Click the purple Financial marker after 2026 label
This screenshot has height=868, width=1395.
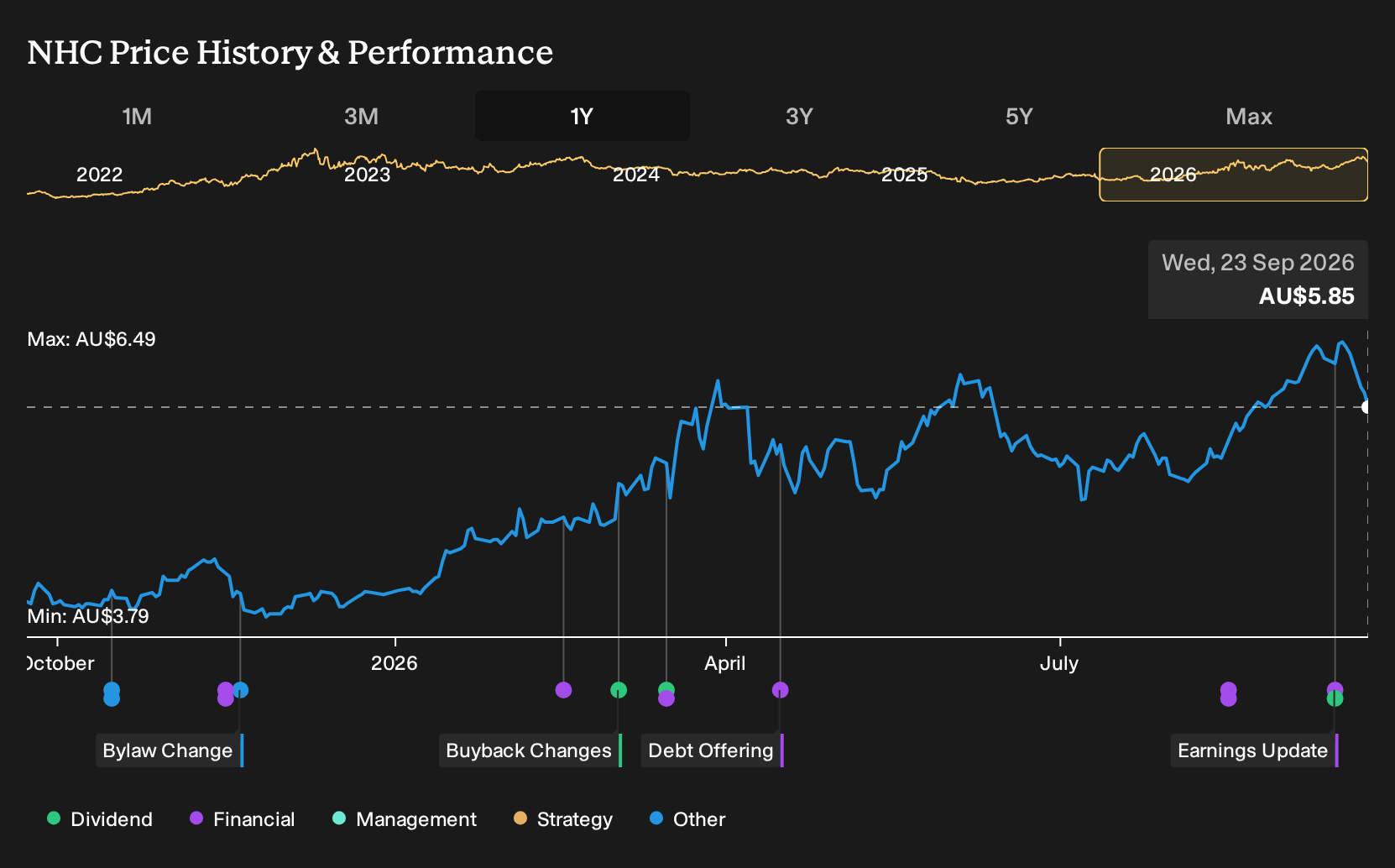click(x=563, y=690)
